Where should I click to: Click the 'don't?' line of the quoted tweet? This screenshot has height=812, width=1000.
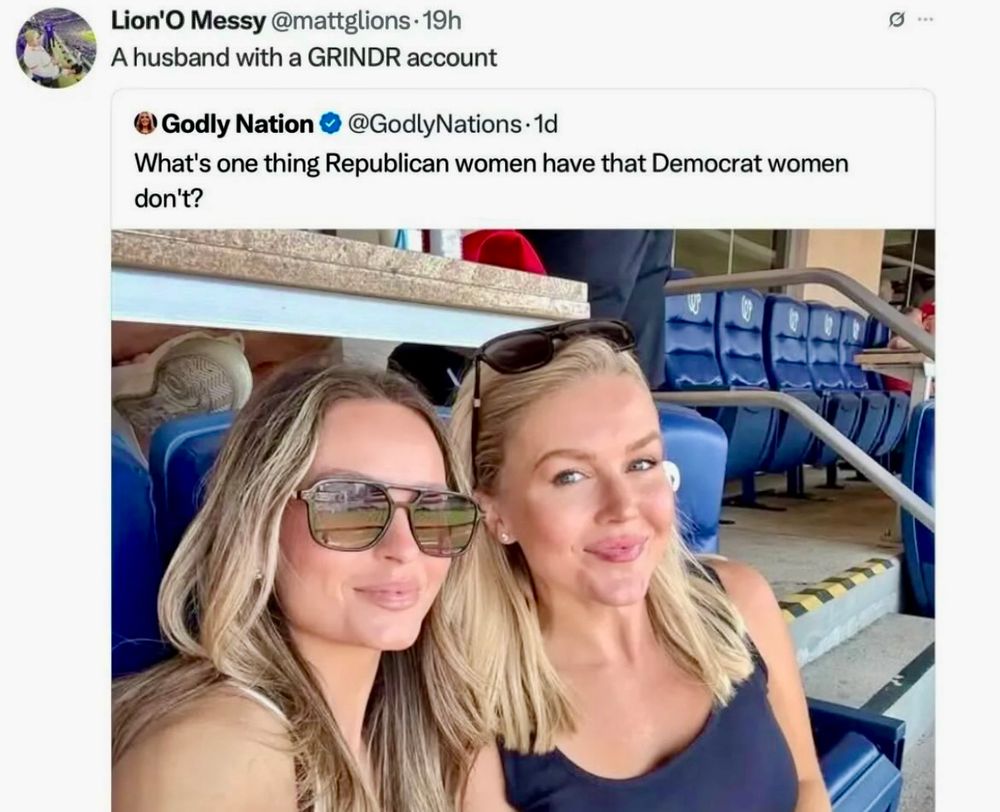(x=168, y=200)
